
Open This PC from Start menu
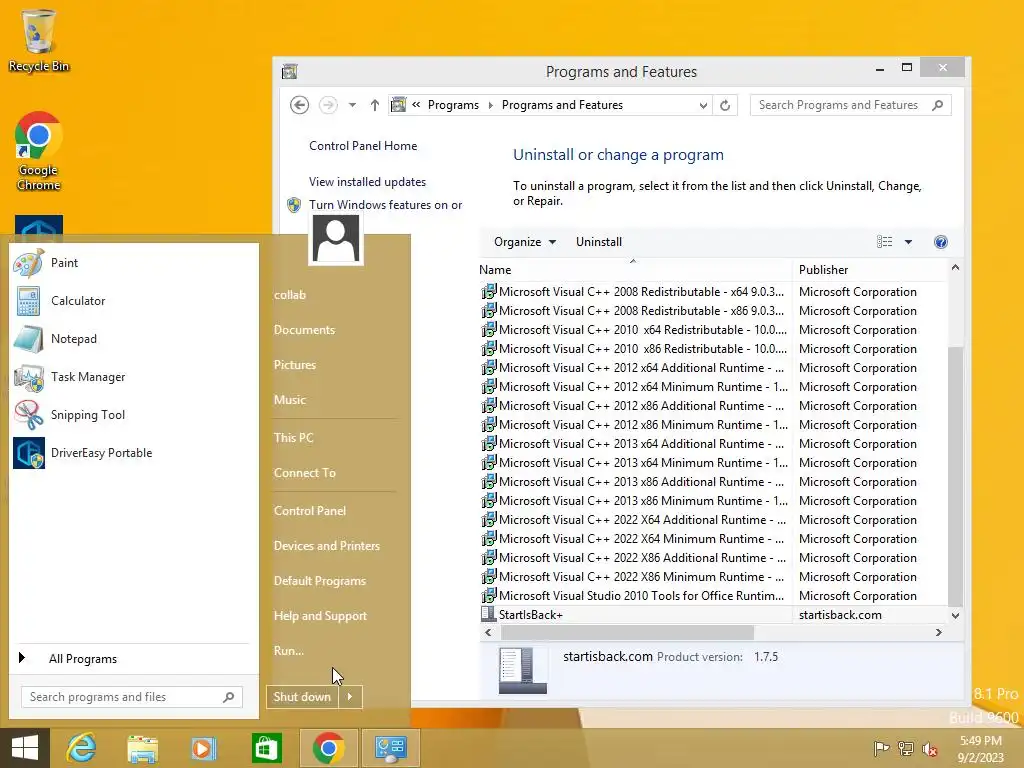[x=293, y=438]
